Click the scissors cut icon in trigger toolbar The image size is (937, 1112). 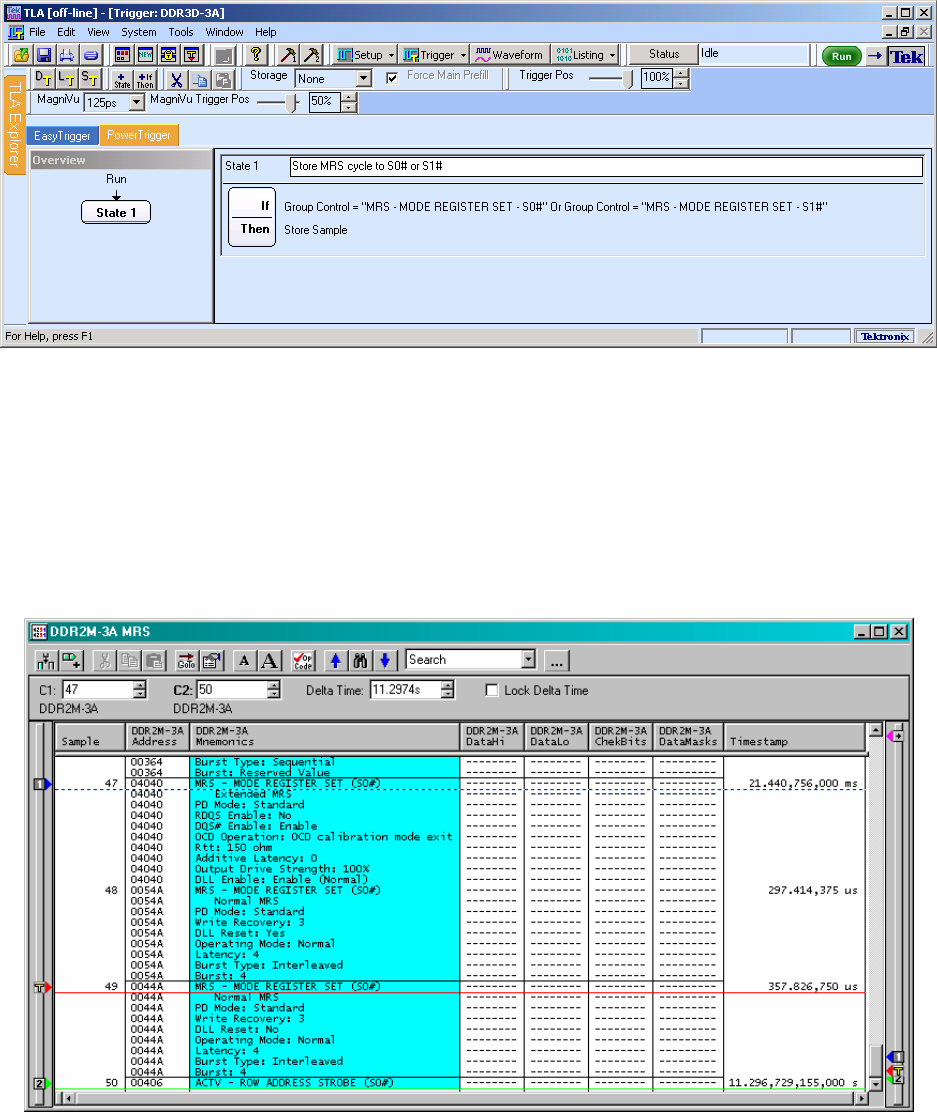177,79
